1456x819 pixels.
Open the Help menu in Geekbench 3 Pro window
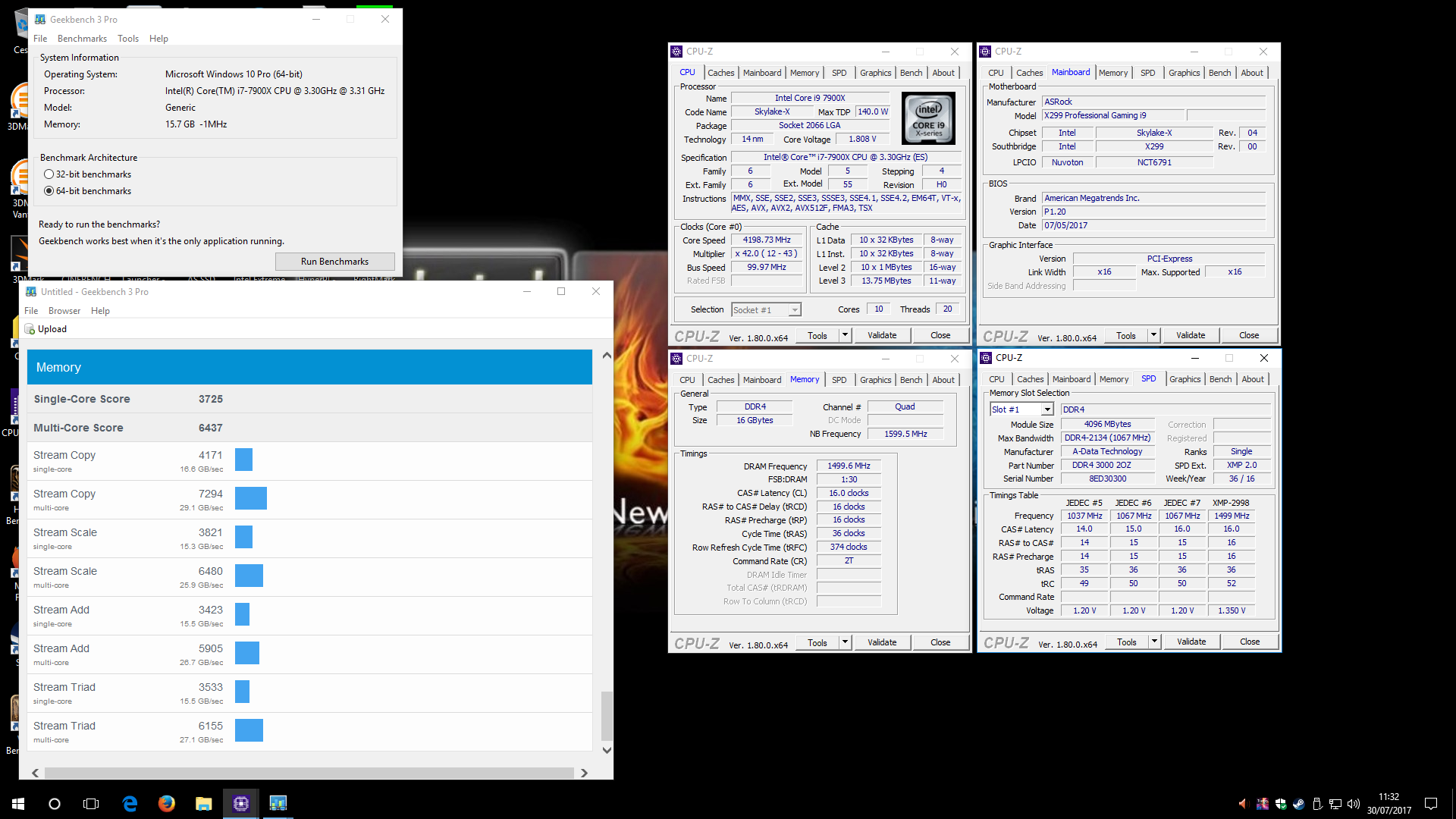coord(158,39)
